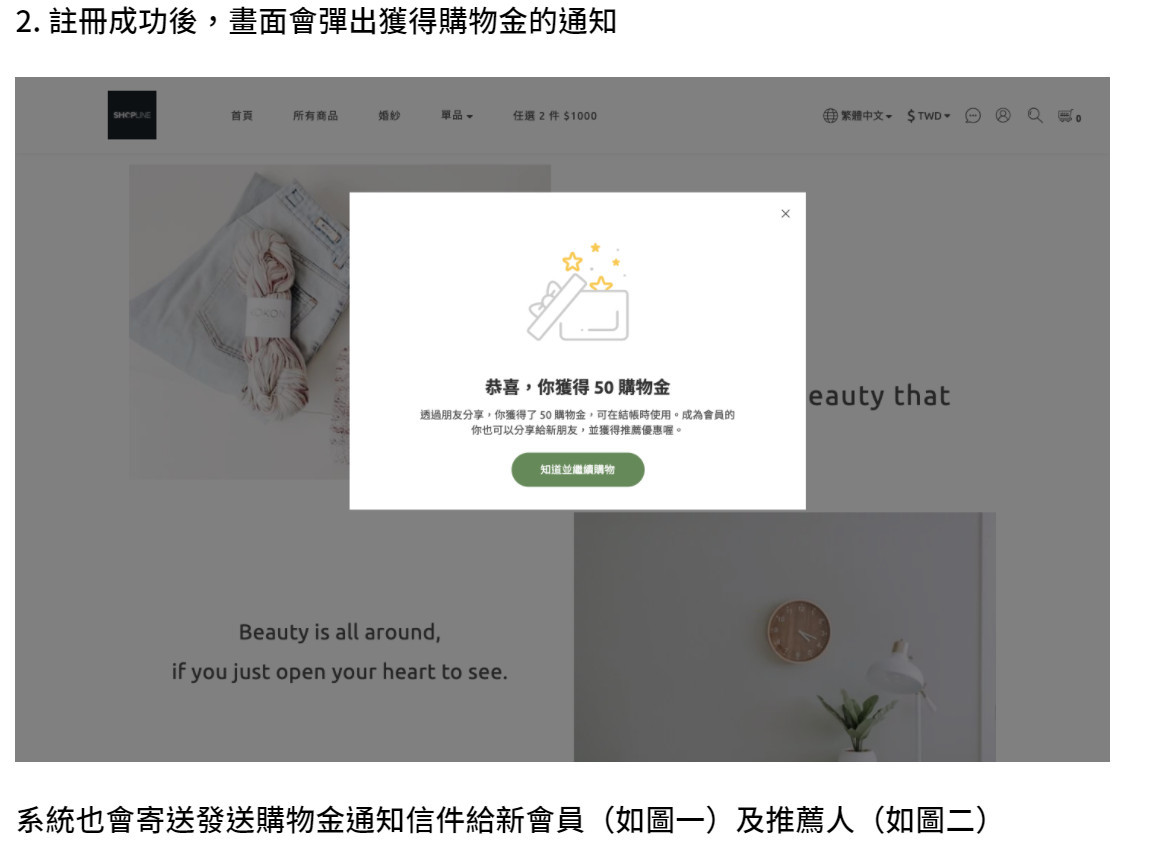Open the member account profile icon
Image resolution: width=1150 pixels, height=850 pixels.
1003,116
